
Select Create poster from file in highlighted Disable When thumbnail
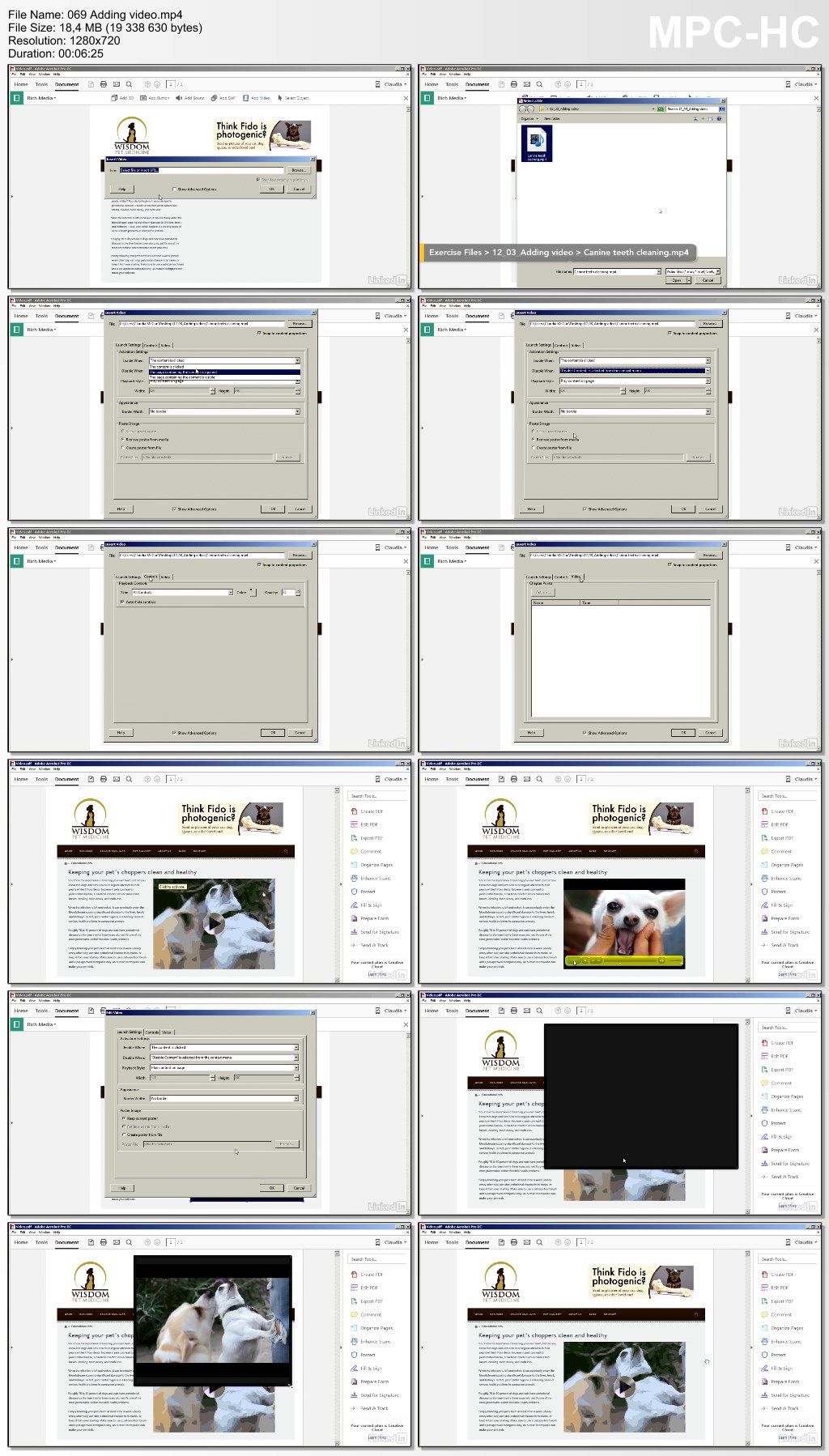[533, 447]
